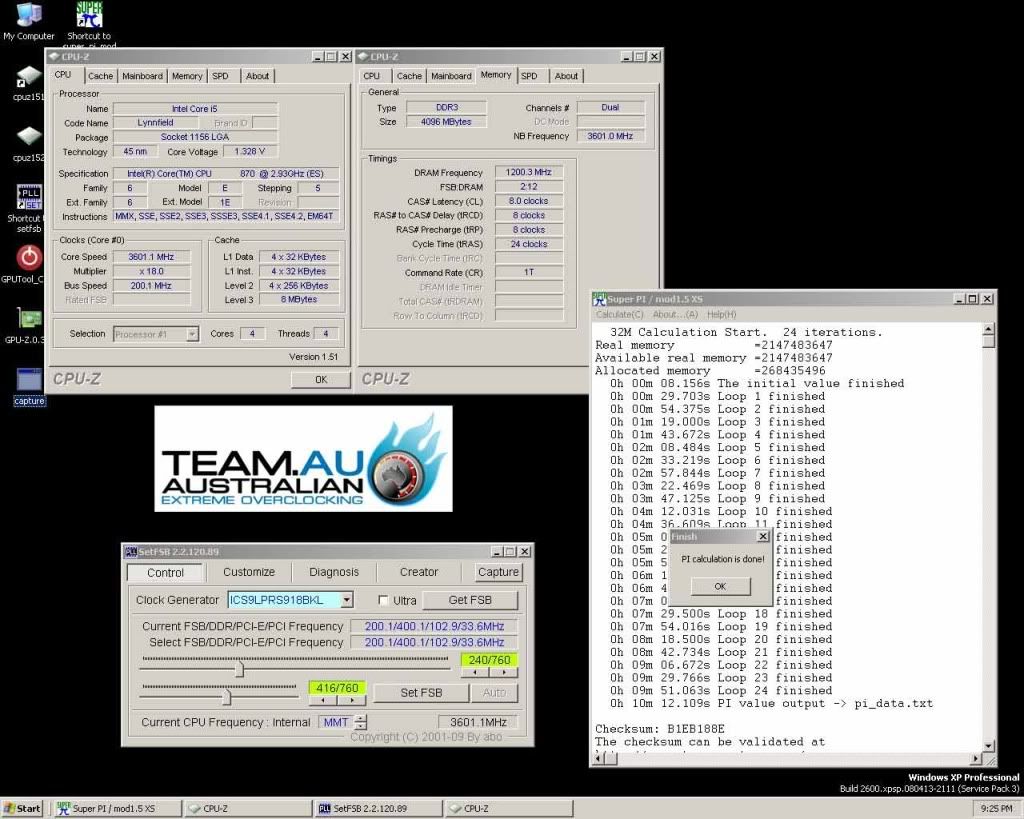Switch to Cache tab in left CPU-Z window
The height and width of the screenshot is (819, 1024).
pos(101,76)
